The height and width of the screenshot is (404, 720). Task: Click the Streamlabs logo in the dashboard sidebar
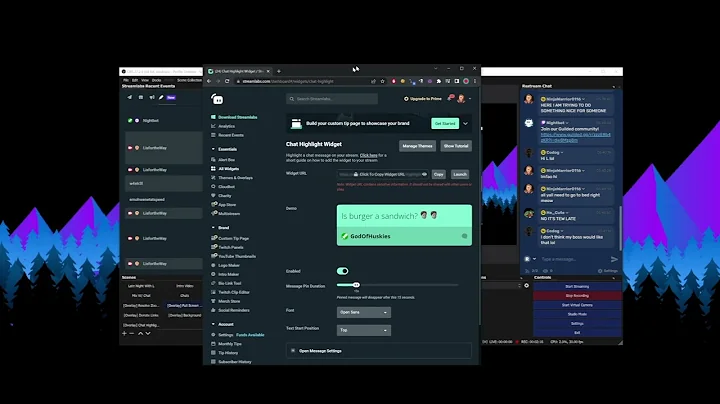coord(217,99)
